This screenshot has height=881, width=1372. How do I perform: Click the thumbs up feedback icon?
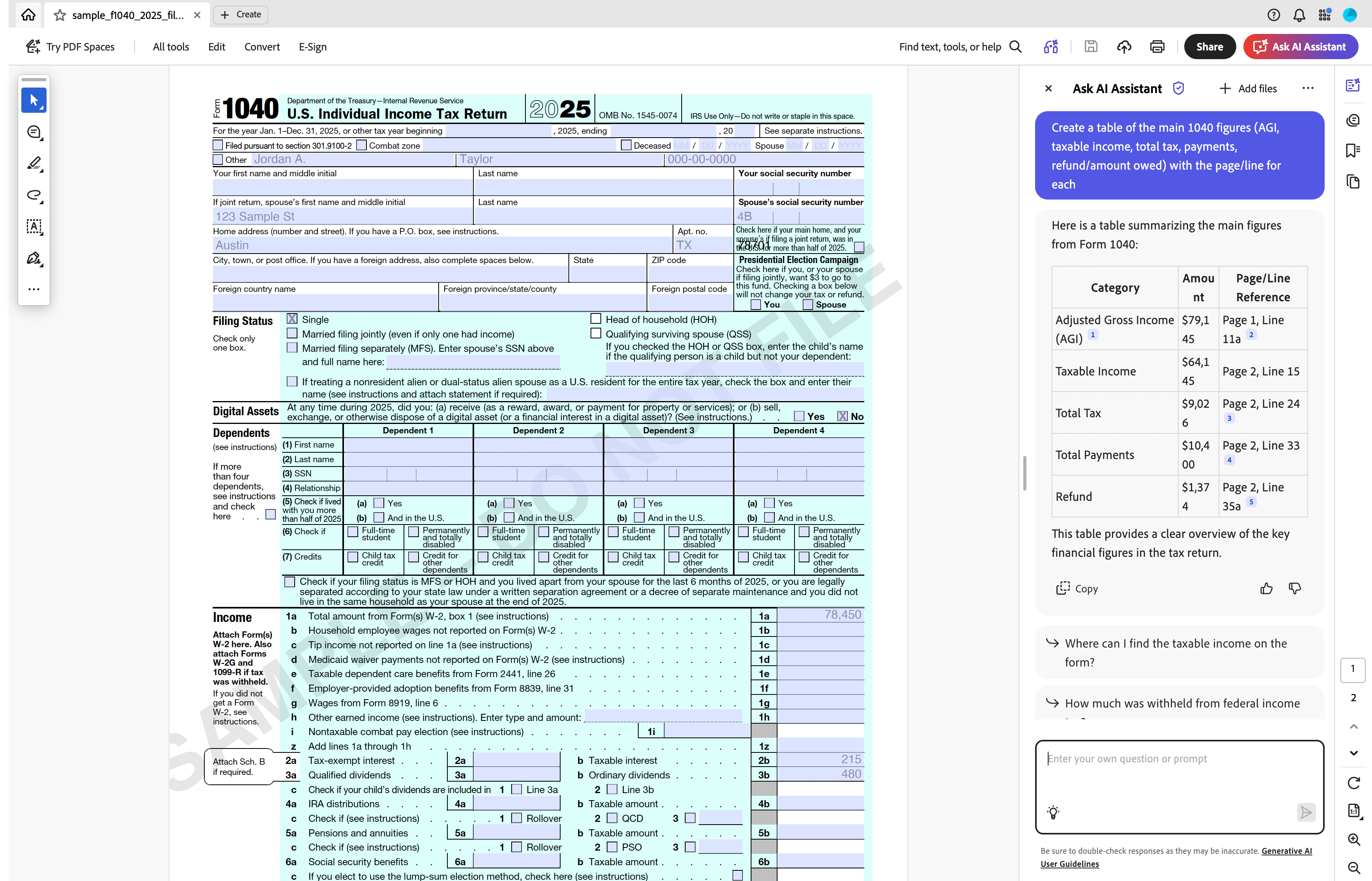point(1266,588)
